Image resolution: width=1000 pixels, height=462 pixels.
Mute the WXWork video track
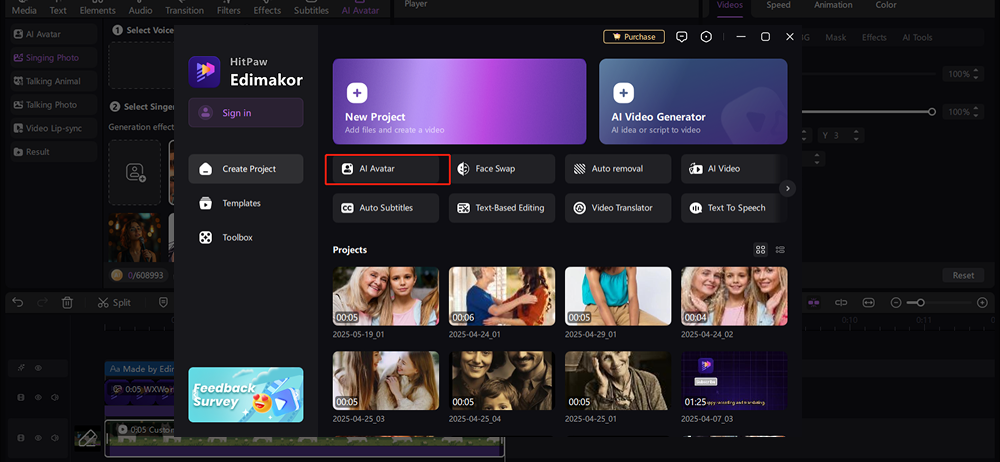(x=55, y=398)
